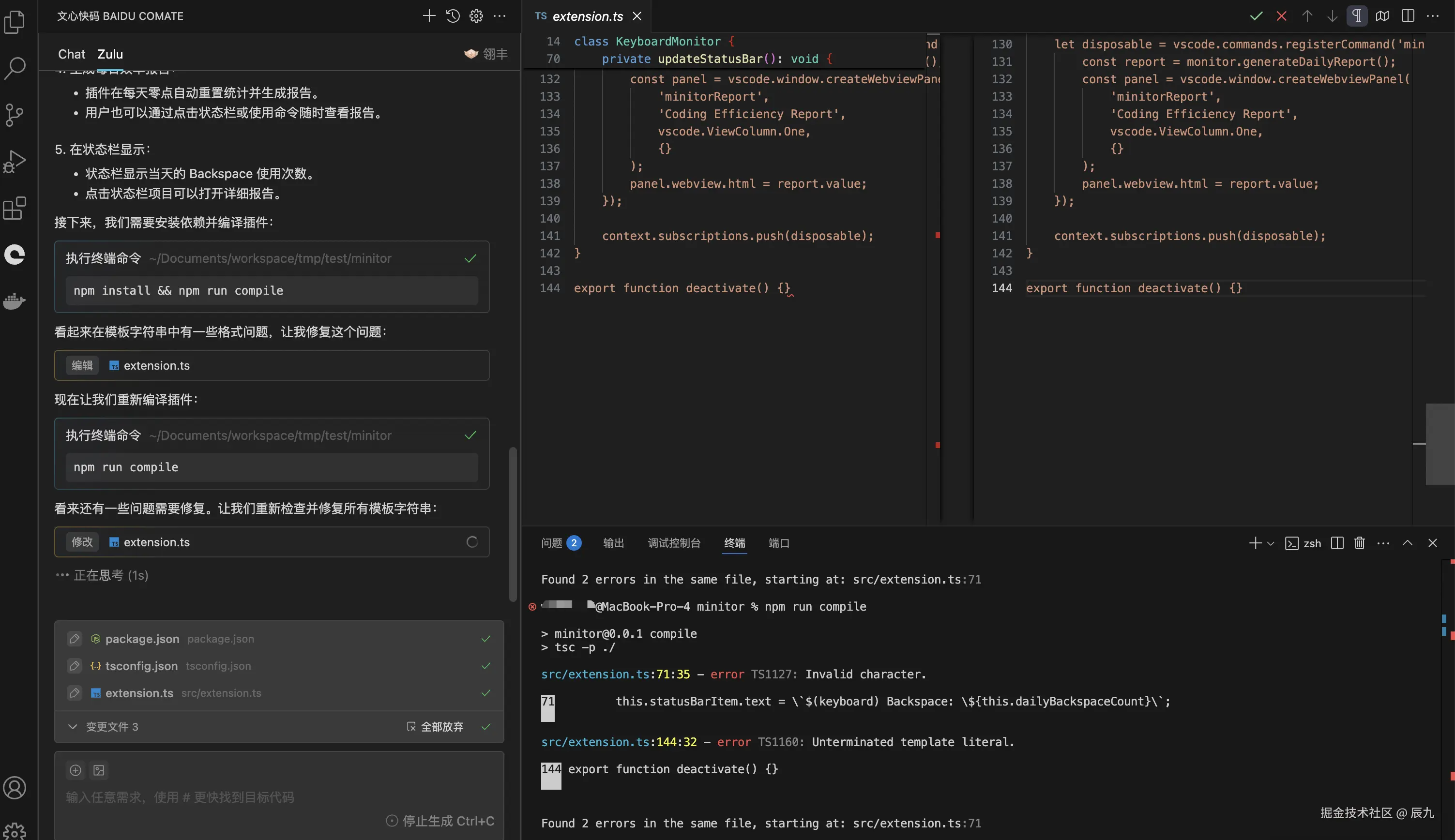This screenshot has width=1455, height=840.
Task: Switch to the Chat tab in Comate
Action: coord(72,54)
